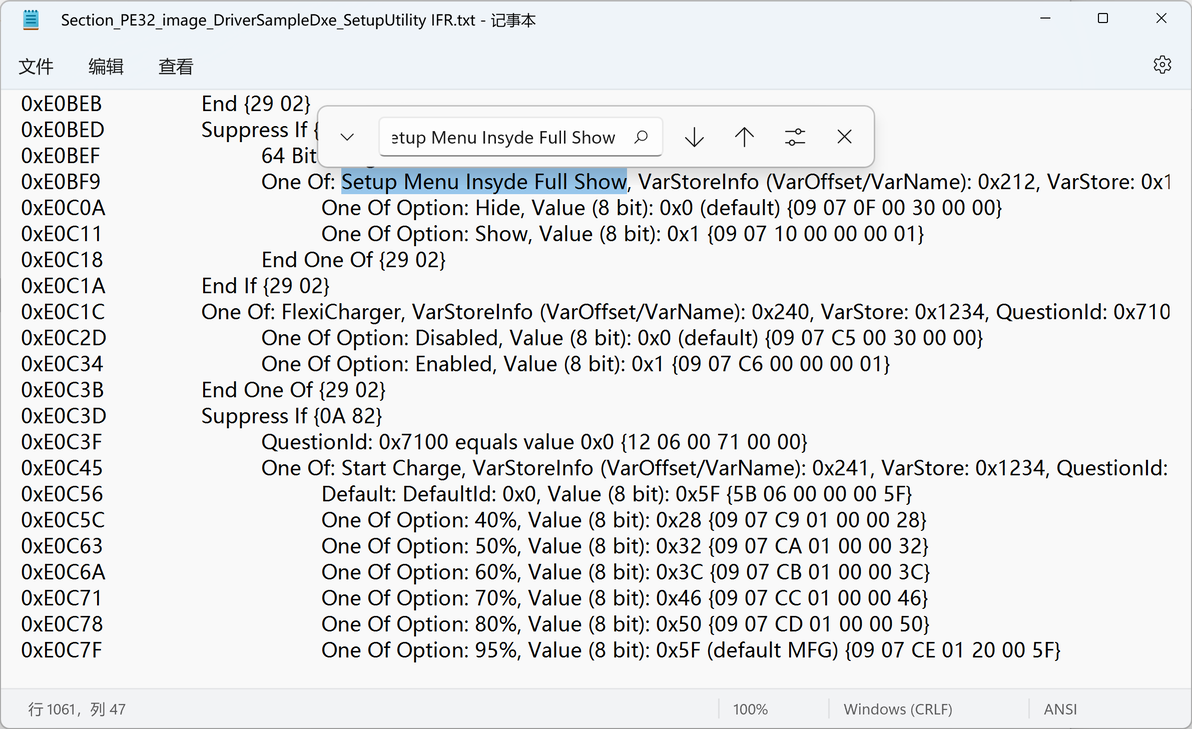Click the line and column position indicator
Viewport: 1192px width, 729px height.
click(77, 709)
